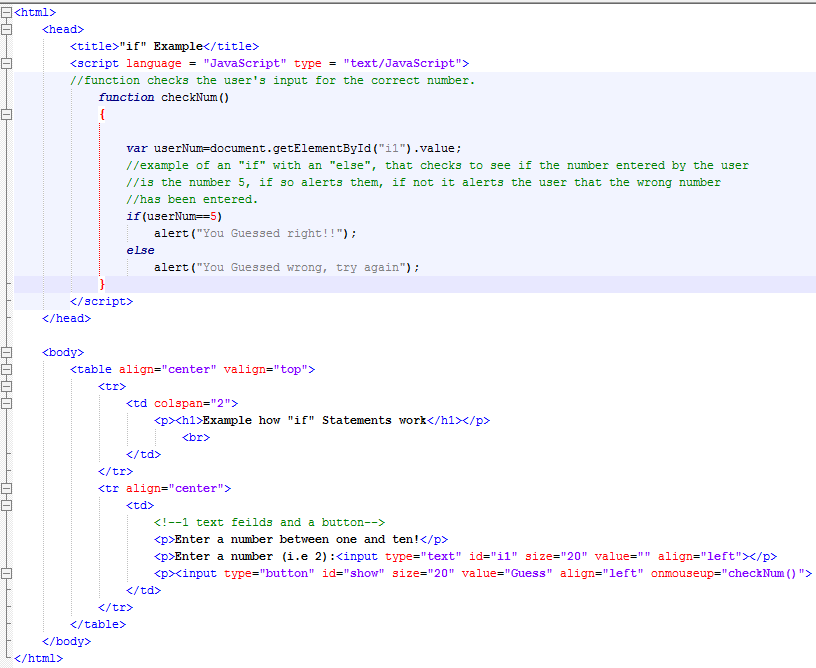The height and width of the screenshot is (668, 816).
Task: Click the </table> closing tag
Action: [x=98, y=624]
